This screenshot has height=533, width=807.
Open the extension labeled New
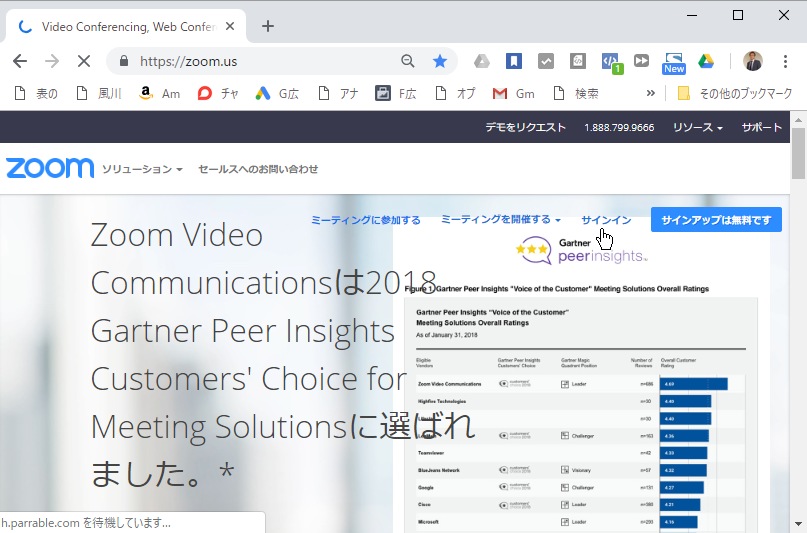pos(674,63)
